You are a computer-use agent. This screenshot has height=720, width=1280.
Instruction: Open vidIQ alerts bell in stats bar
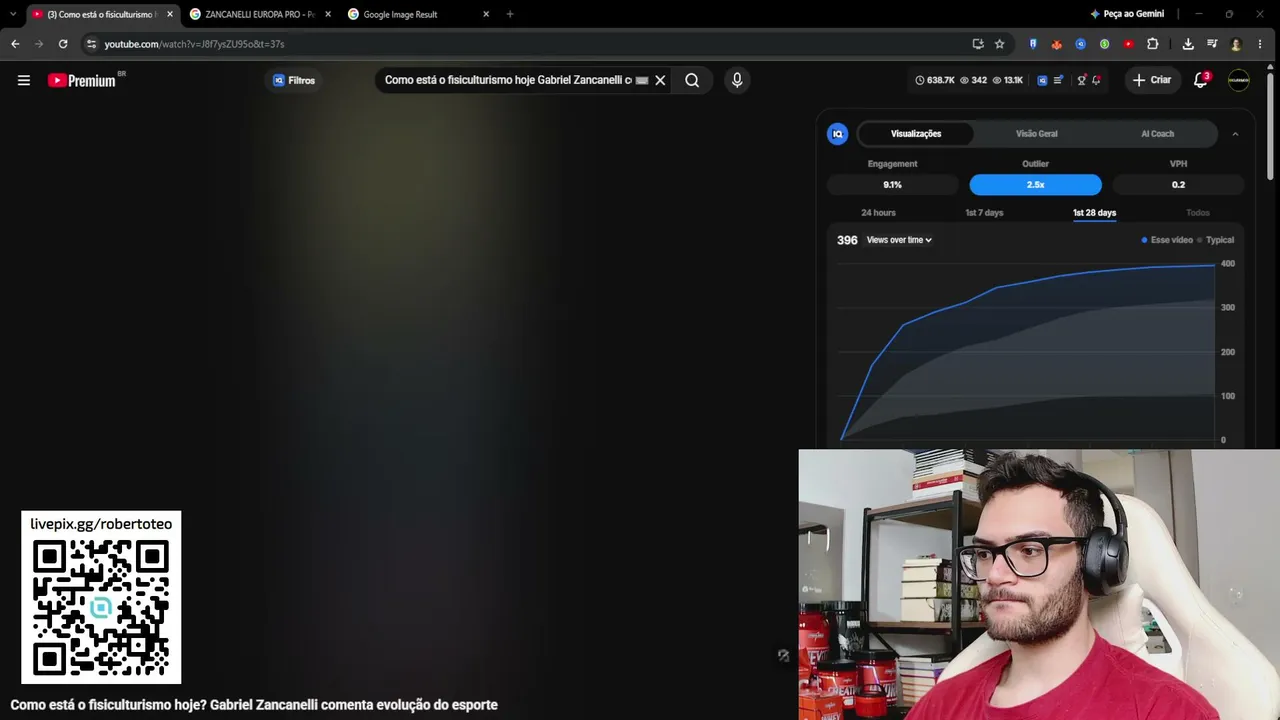click(x=1097, y=80)
